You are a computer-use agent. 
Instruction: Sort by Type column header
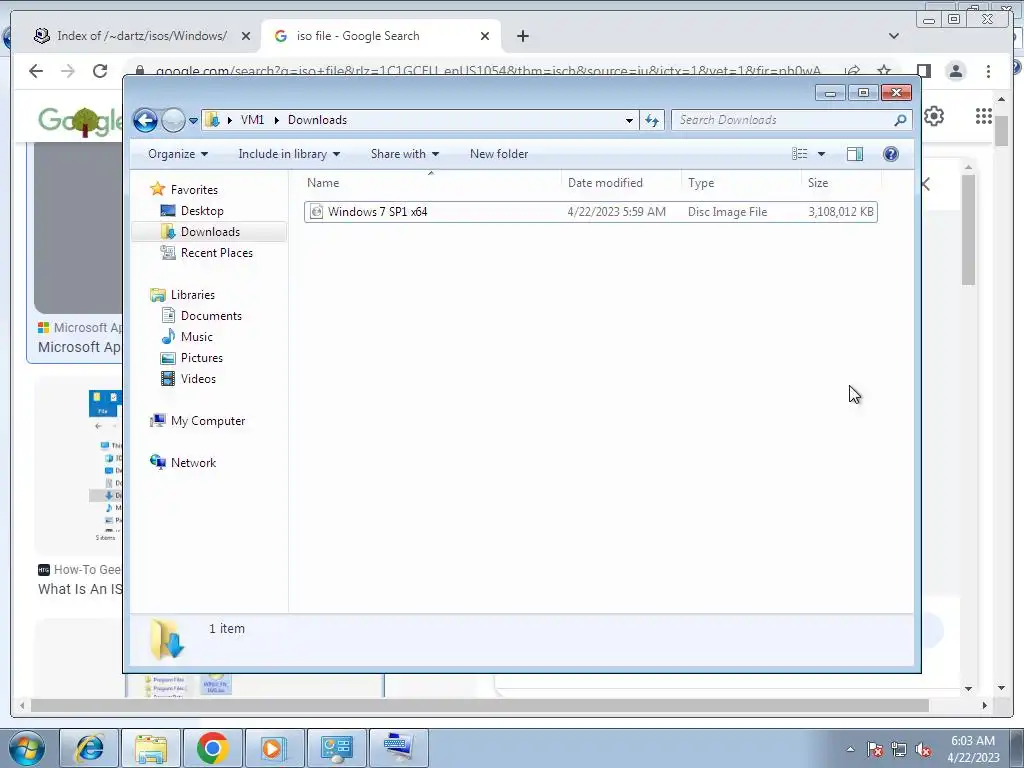(741, 183)
